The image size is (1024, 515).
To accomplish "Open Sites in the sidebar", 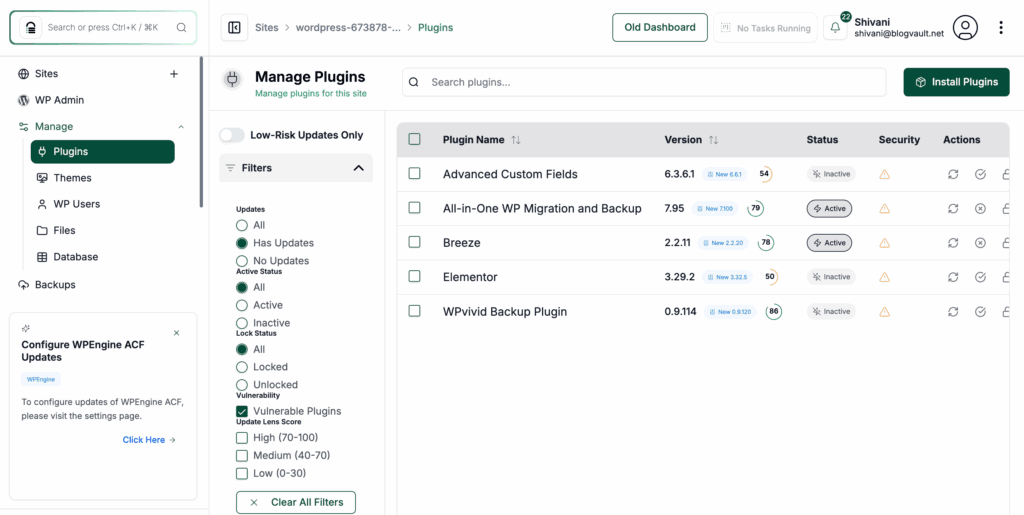I will click(x=46, y=74).
